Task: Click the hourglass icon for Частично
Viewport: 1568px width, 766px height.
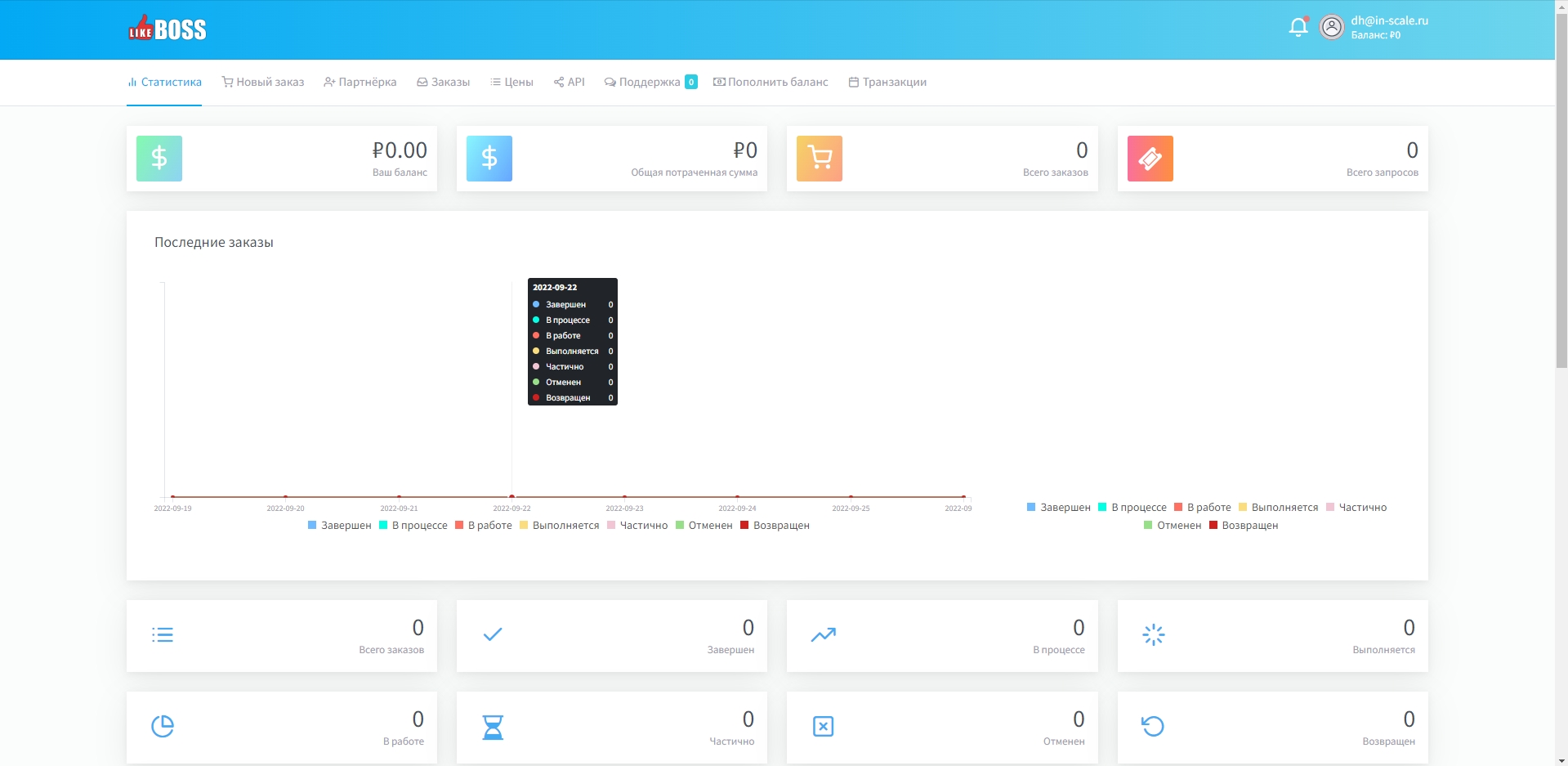Action: (x=493, y=727)
